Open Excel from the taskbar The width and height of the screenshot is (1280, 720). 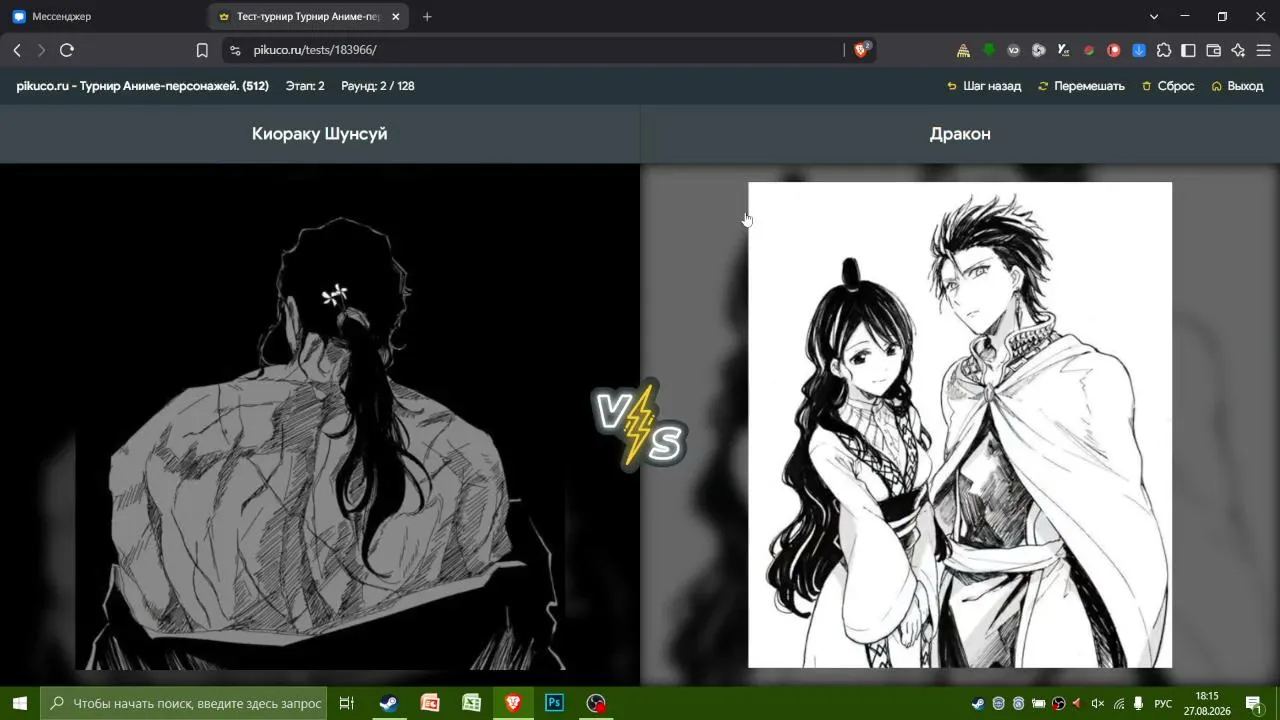point(471,703)
